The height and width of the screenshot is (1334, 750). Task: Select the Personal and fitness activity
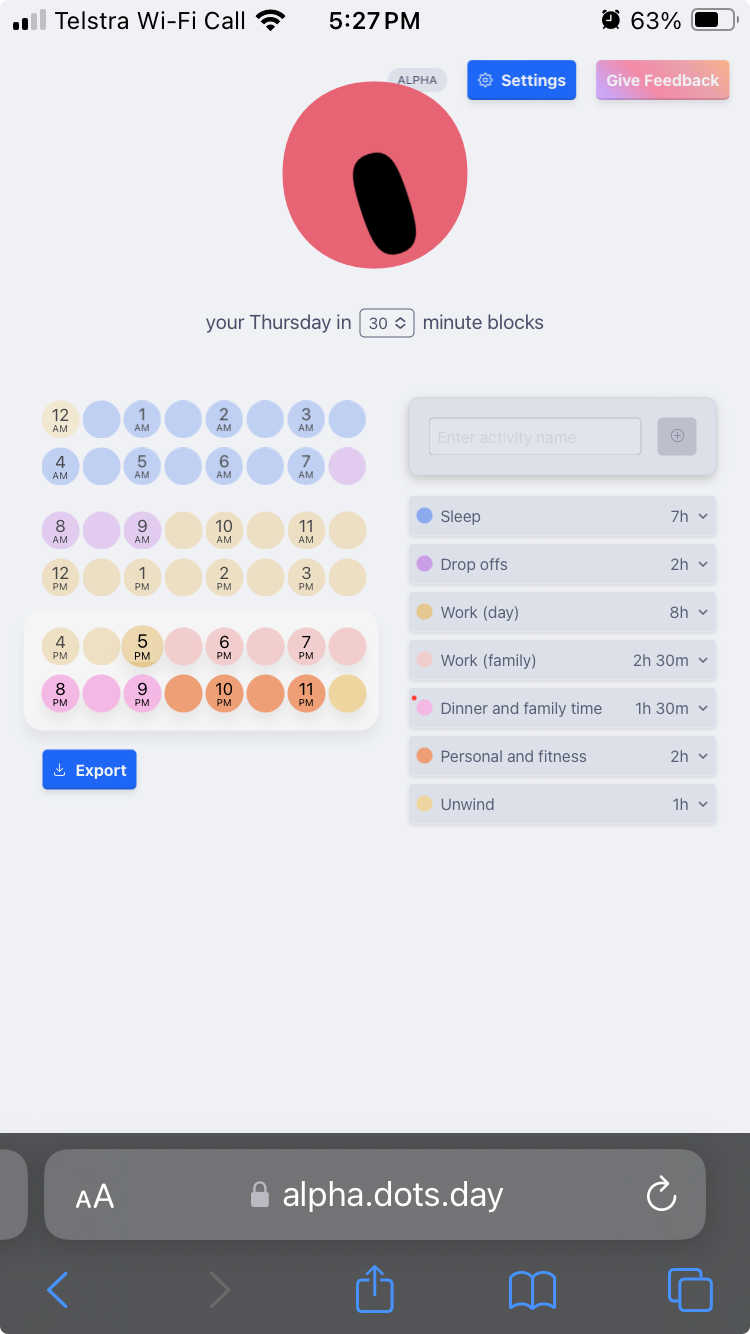513,756
